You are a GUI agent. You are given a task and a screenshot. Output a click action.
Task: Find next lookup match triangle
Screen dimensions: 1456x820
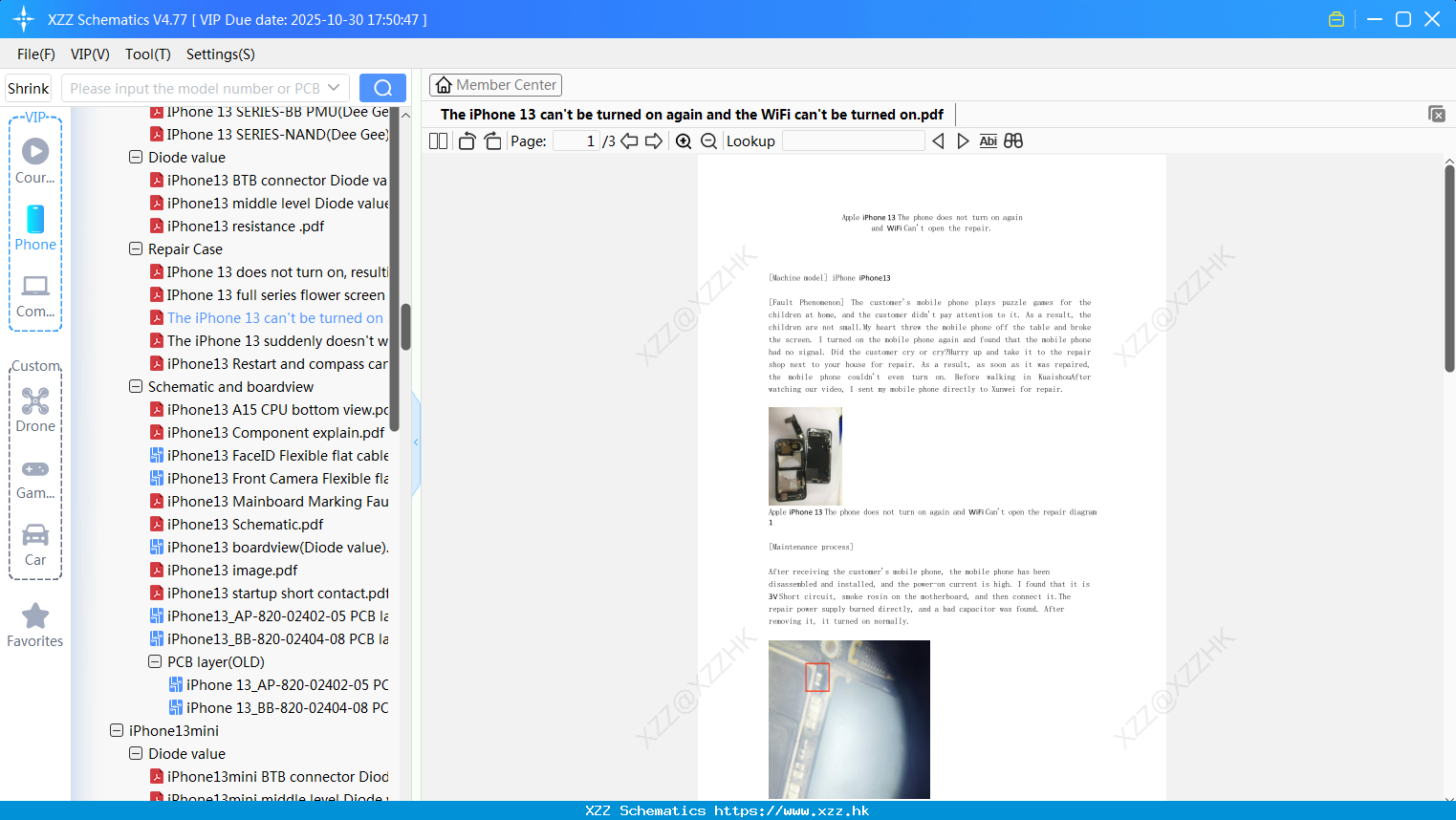pyautogui.click(x=963, y=140)
